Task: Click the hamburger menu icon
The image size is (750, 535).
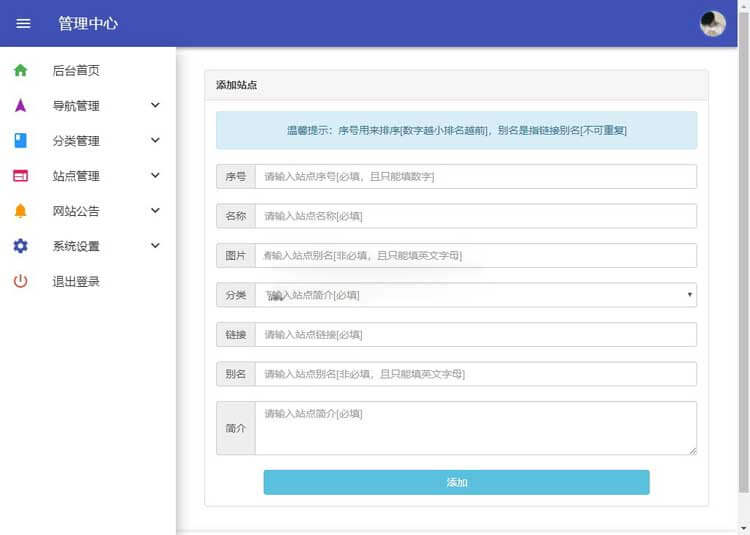Action: coord(24,23)
